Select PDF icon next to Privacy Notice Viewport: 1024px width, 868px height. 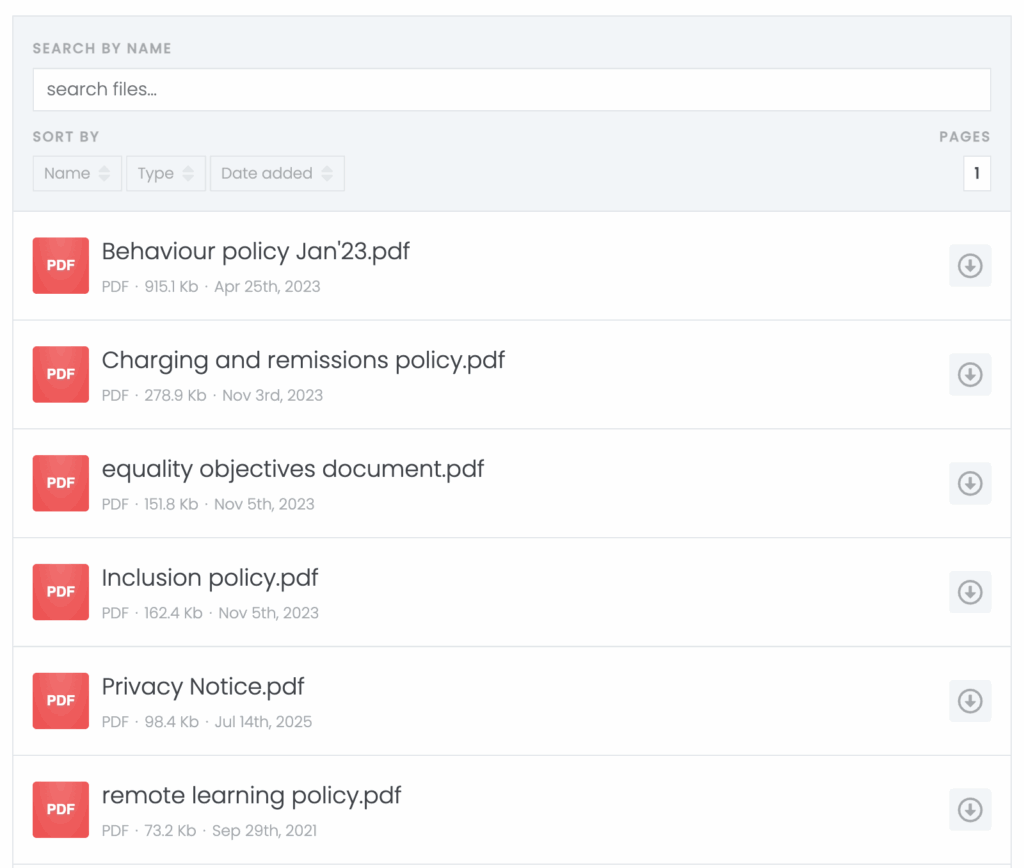(61, 701)
